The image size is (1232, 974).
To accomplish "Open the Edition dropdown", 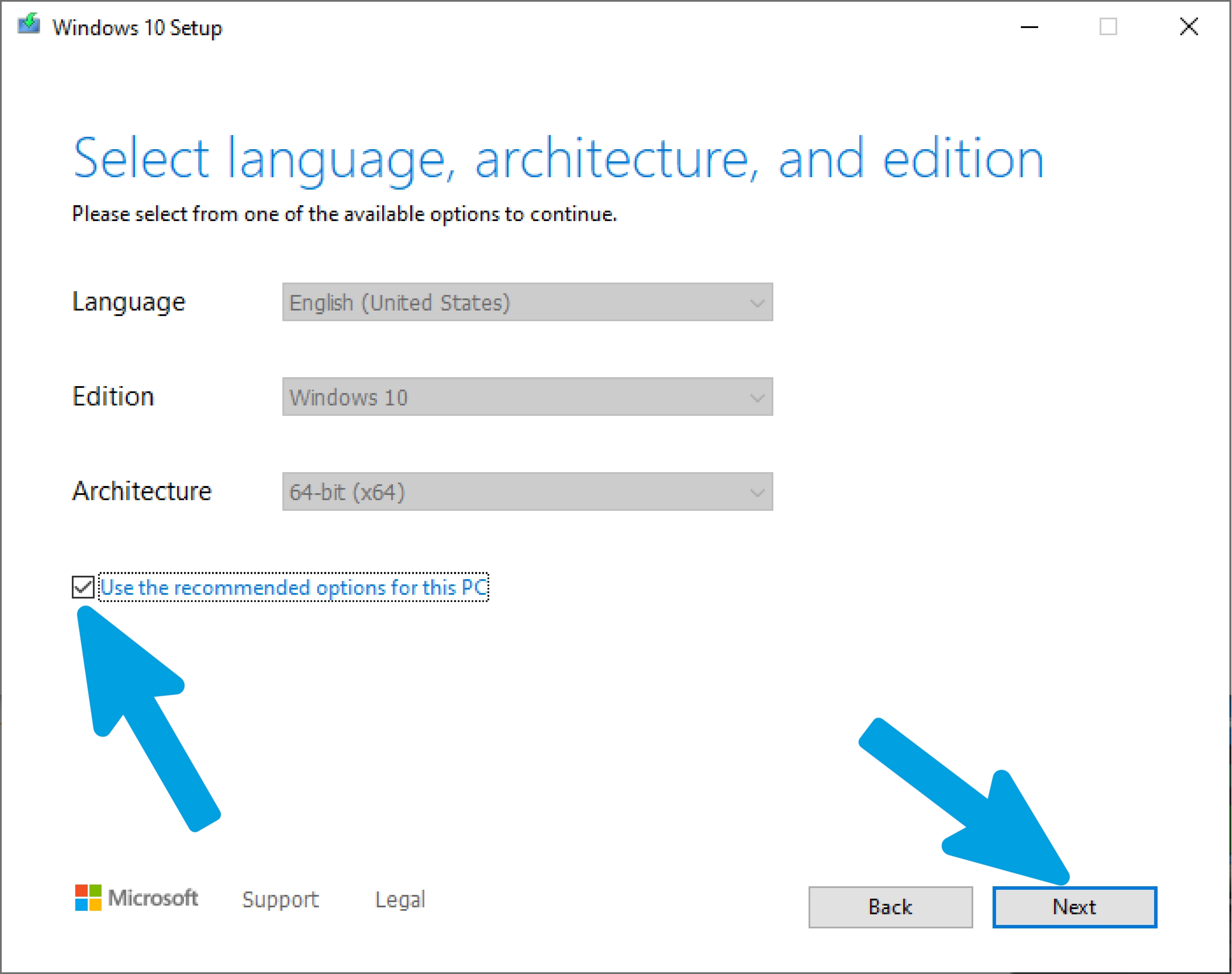I will (528, 397).
